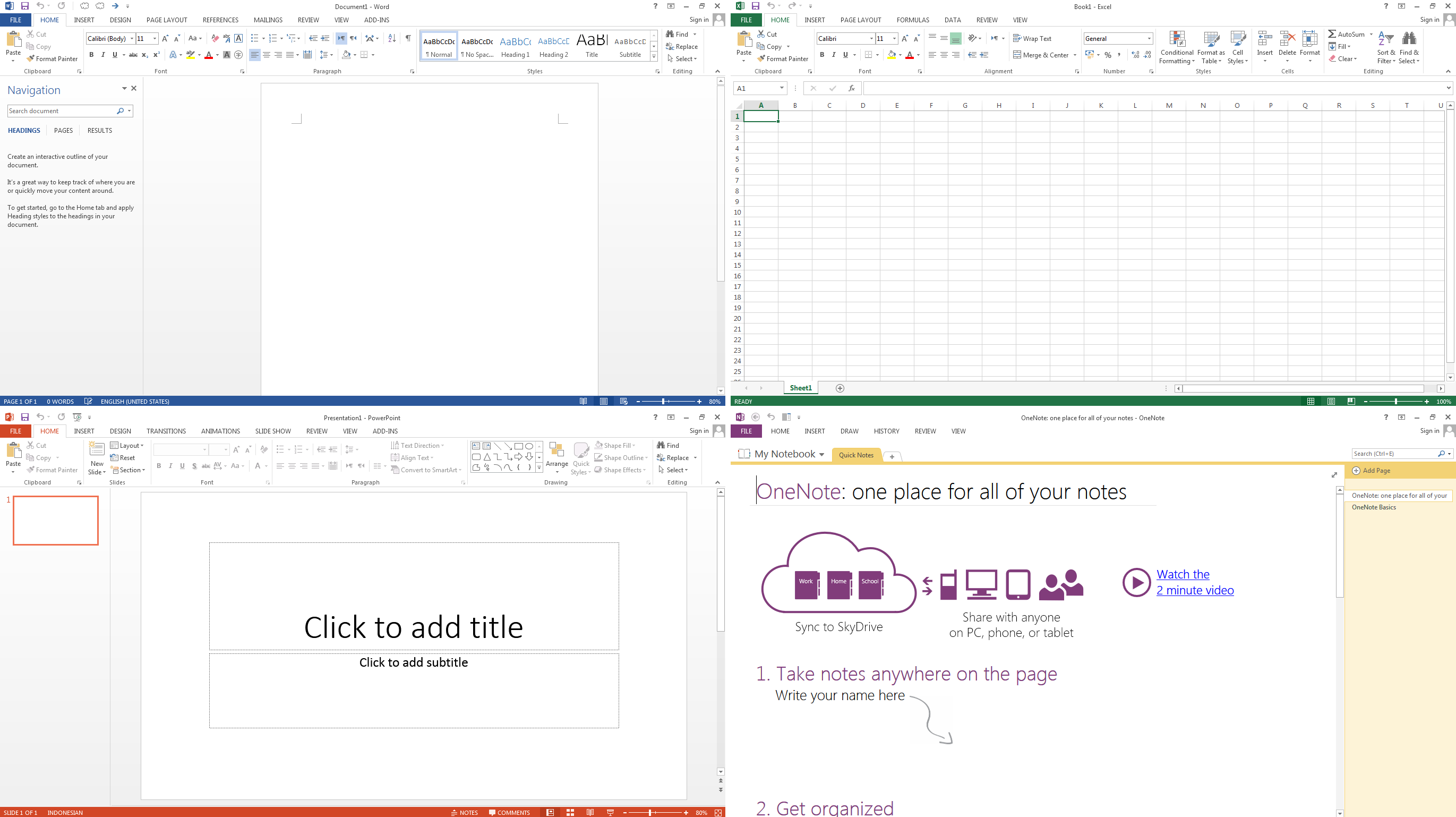1456x817 pixels.
Task: Open the Transitions tab in PowerPoint
Action: click(x=166, y=431)
